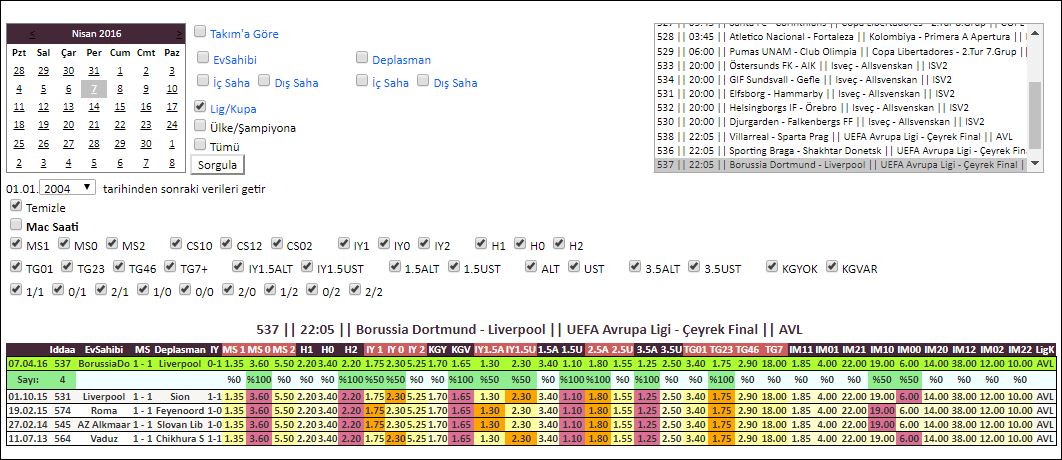Click the EvSahibi table column header
Viewport: 1062px width, 460px height.
coord(104,350)
